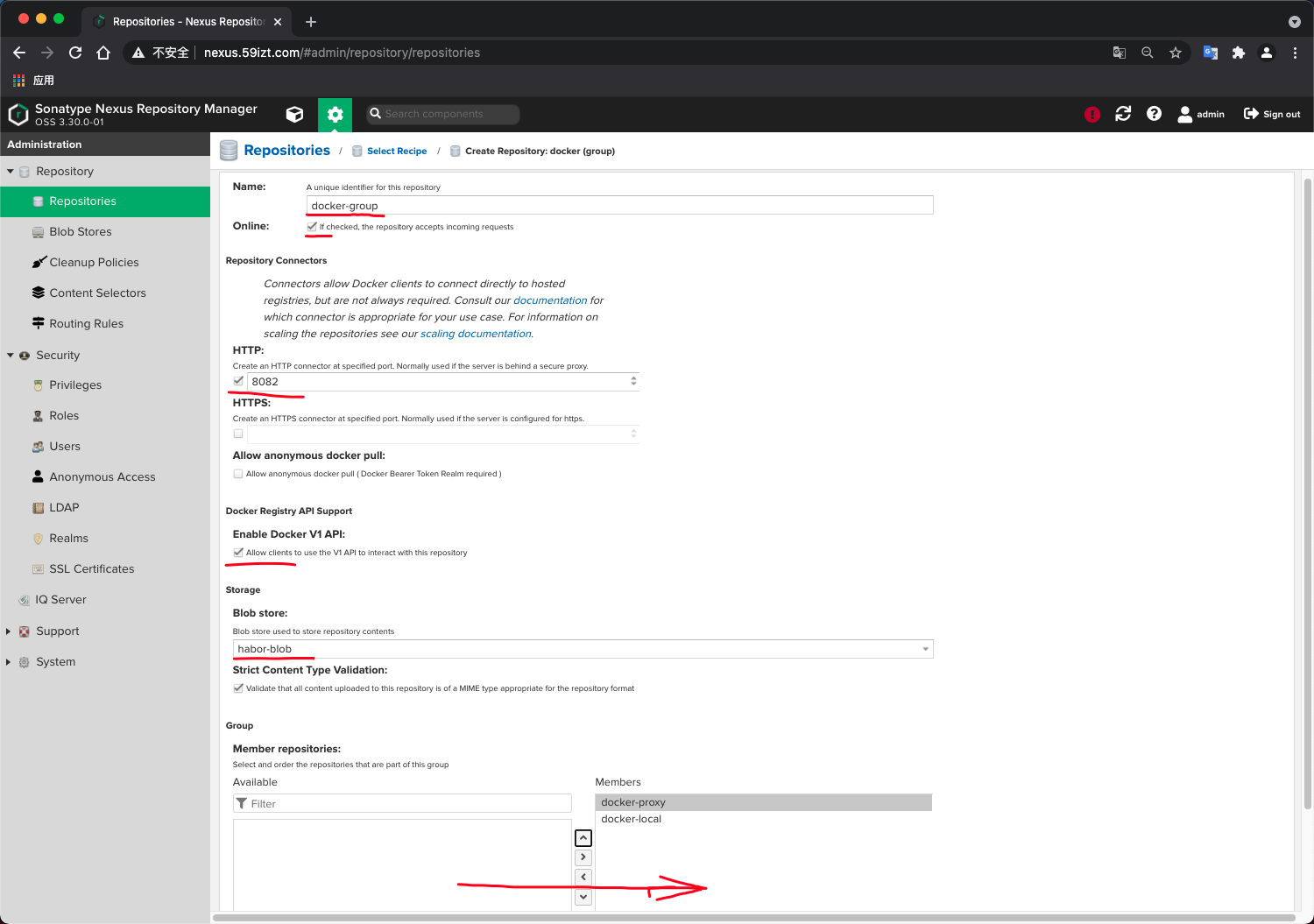
Task: Go to browser home page
Action: (103, 53)
